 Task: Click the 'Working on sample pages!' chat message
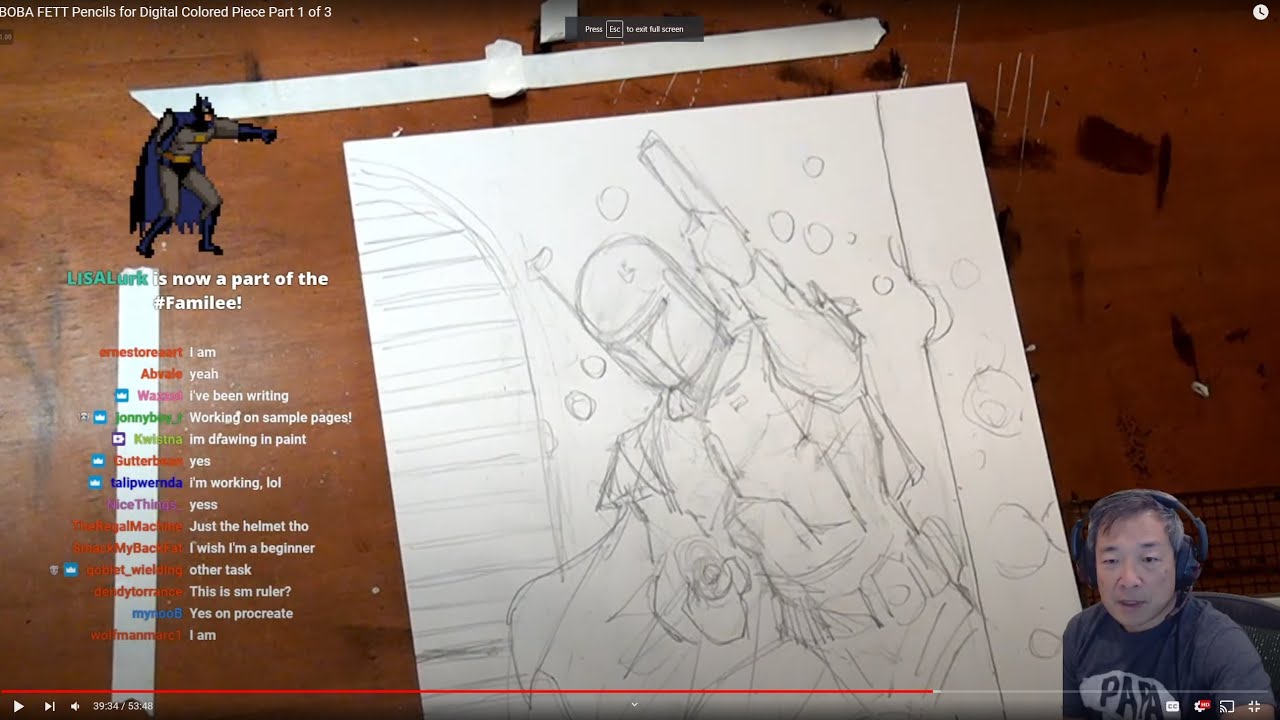(x=270, y=417)
